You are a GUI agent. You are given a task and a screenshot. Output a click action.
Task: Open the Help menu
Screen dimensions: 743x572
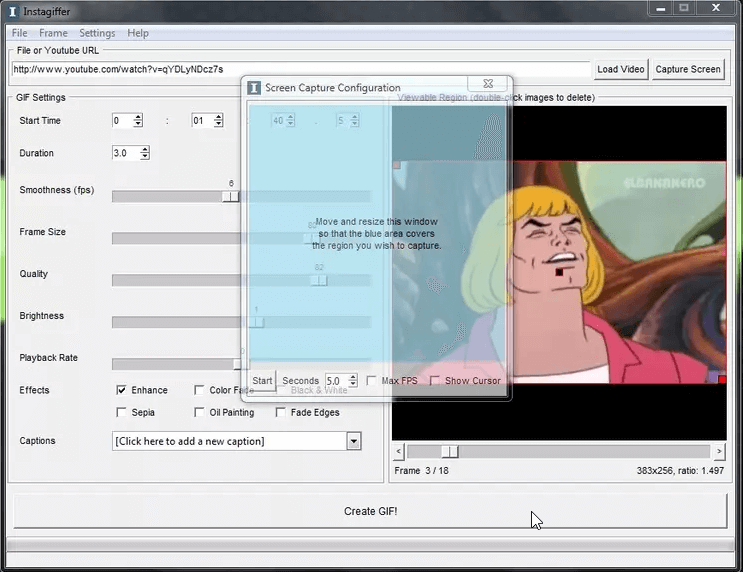point(138,33)
